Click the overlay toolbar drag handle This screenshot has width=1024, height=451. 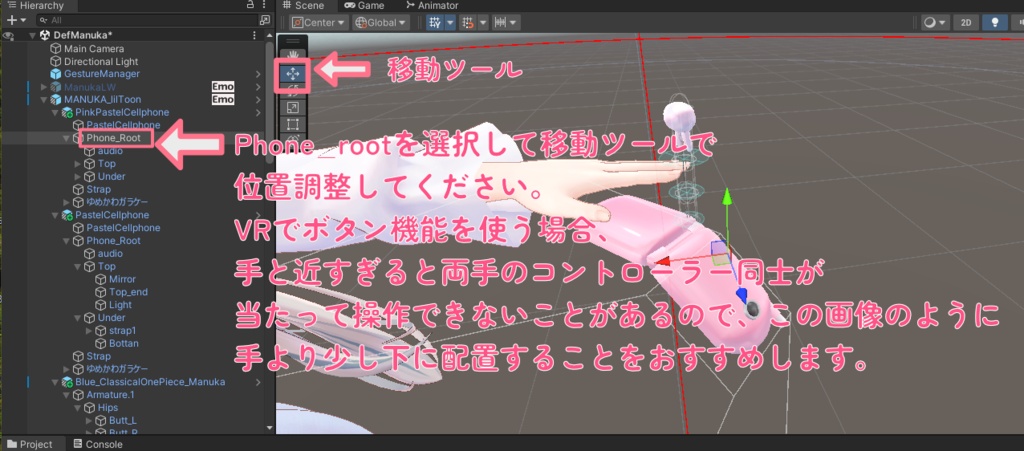pos(293,40)
